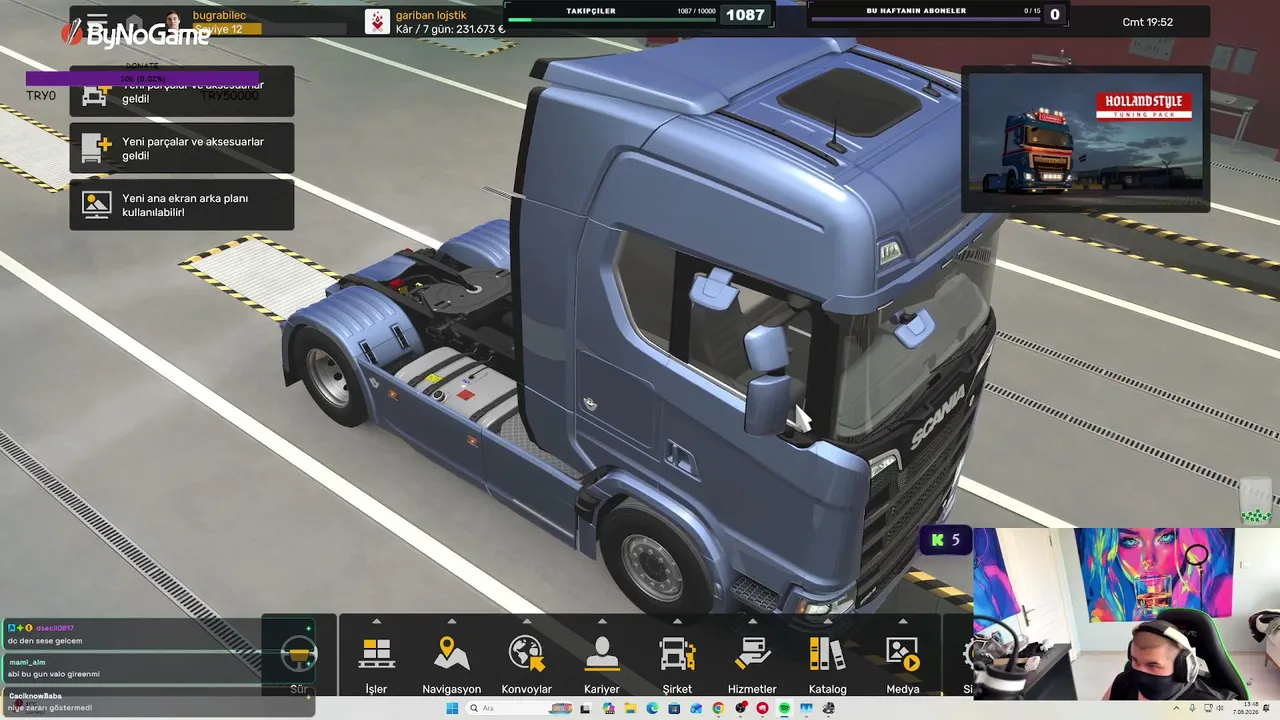1280x720 pixels.
Task: Open the Kariyer person icon
Action: coord(602,654)
